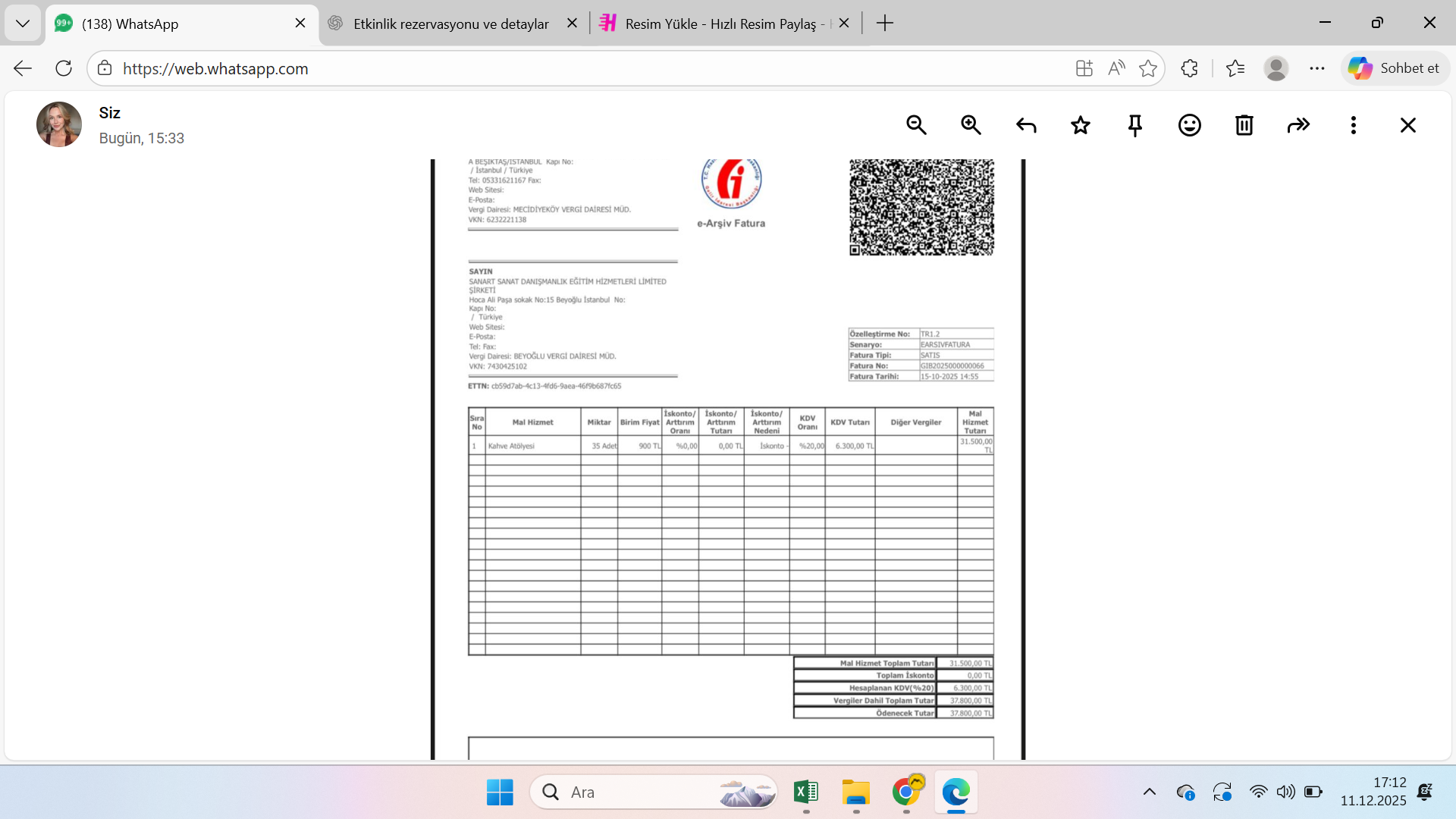Click the taskbar search box Ara

(654, 792)
